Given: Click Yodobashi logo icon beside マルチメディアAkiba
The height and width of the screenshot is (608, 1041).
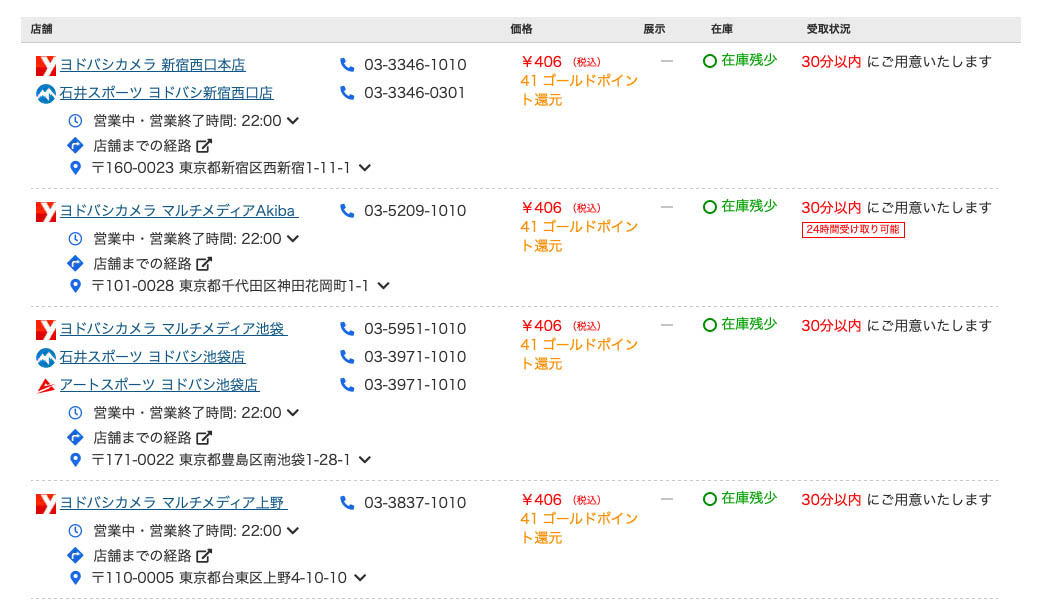Looking at the screenshot, I should click(x=46, y=212).
